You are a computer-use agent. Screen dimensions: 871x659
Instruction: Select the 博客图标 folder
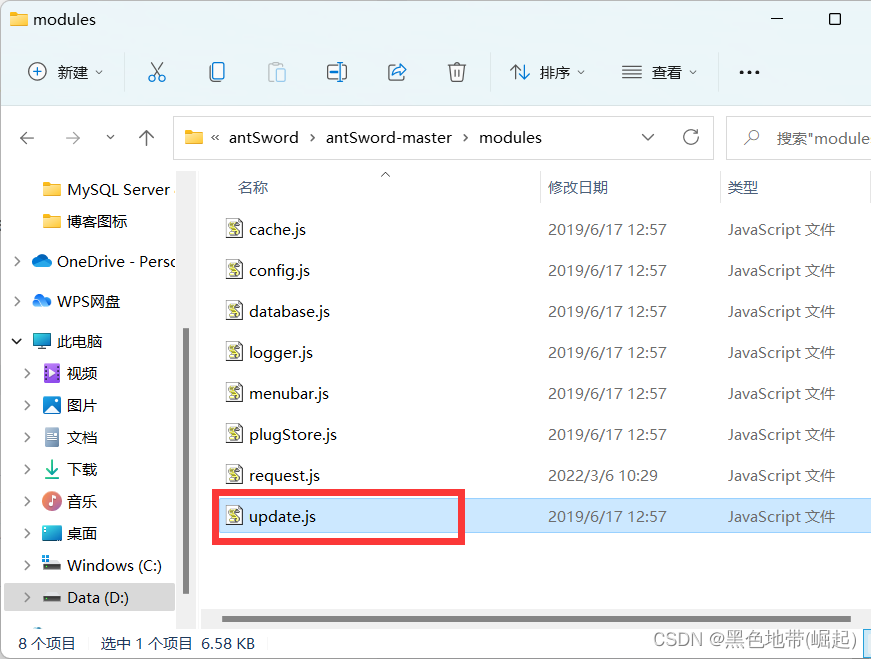[x=85, y=221]
